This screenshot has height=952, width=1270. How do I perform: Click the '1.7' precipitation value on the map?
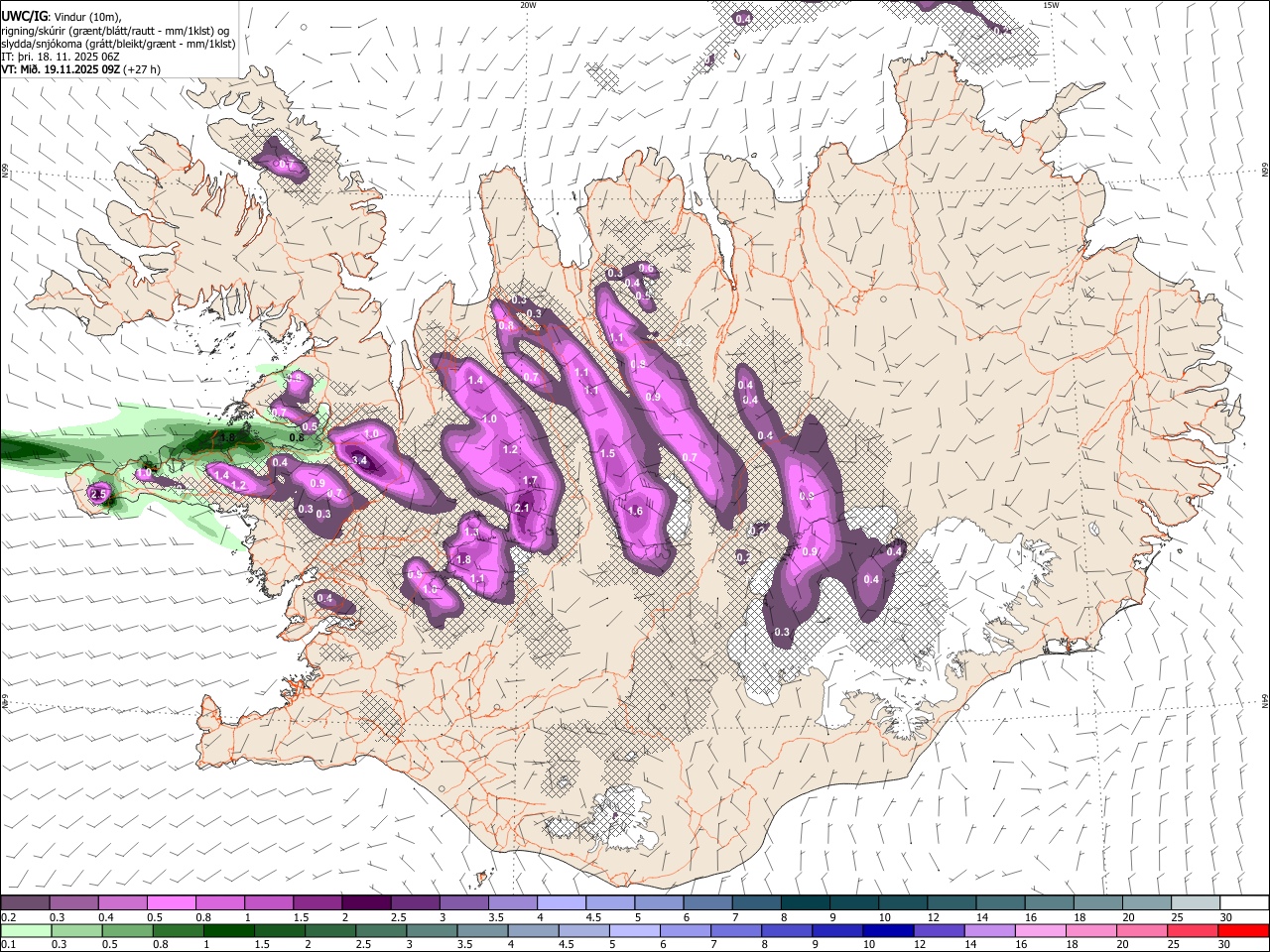tap(530, 481)
